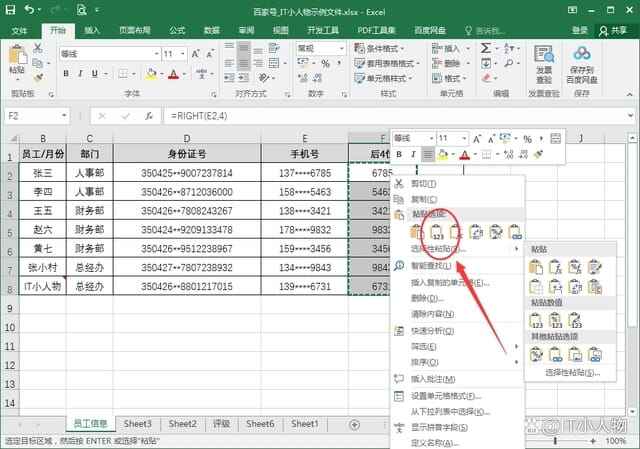Screen dimensions: 640x449
Task: Toggle Underline in the ribbon font group
Action: coord(96,73)
